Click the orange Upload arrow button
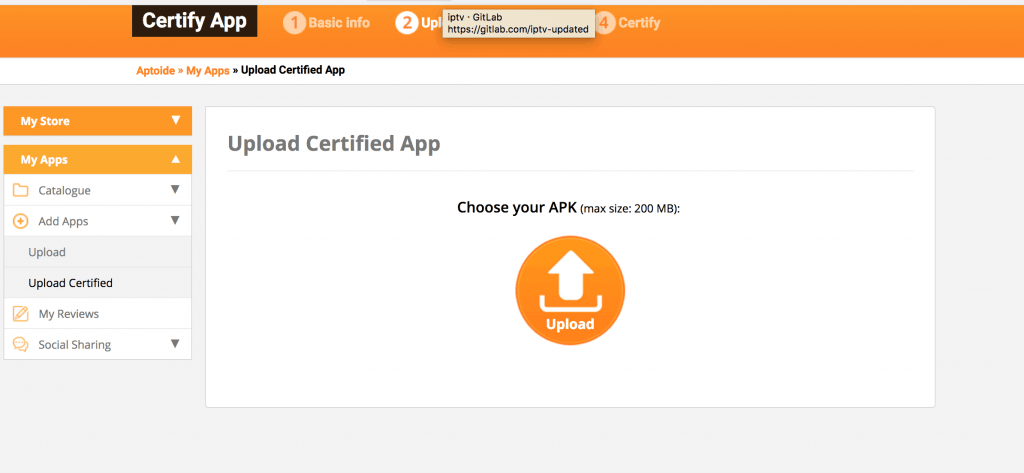 (x=570, y=290)
